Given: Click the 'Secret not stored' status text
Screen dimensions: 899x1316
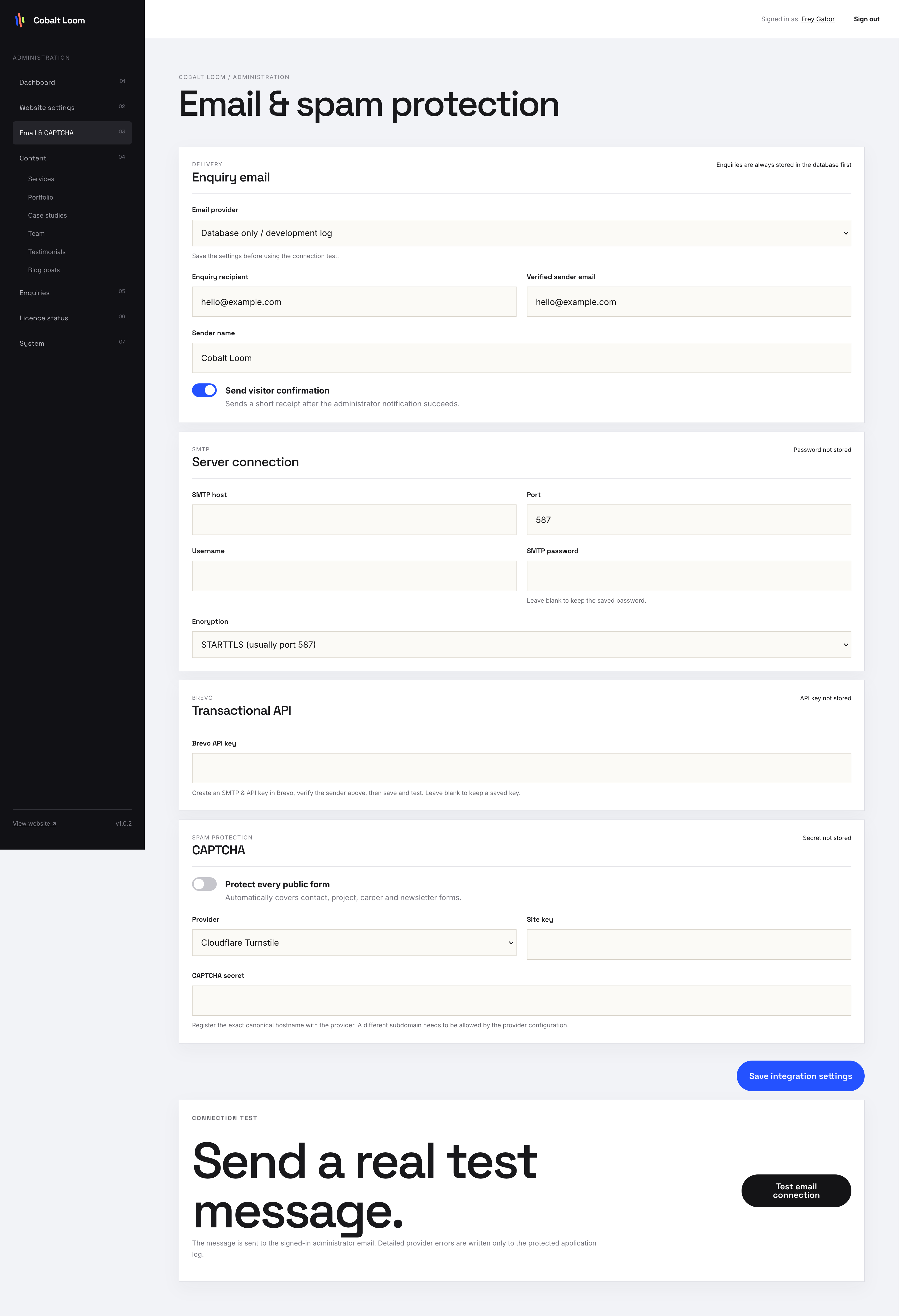Looking at the screenshot, I should [x=827, y=838].
